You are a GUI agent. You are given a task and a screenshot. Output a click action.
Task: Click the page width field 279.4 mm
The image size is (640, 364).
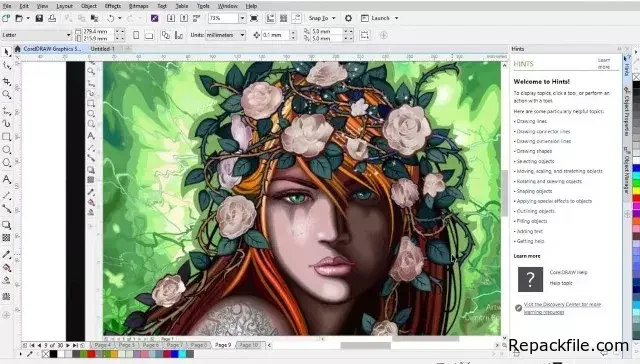(x=99, y=31)
